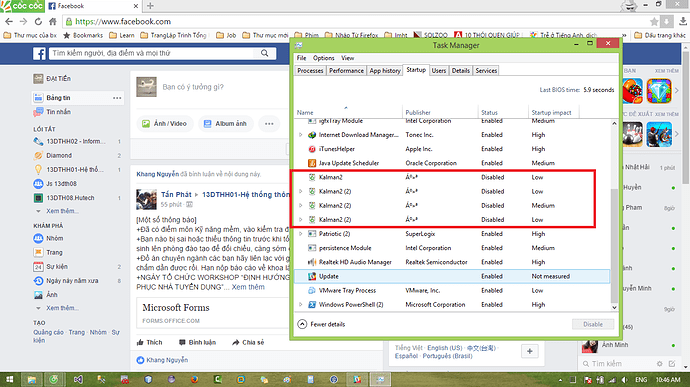690x387 pixels.
Task: Select the Update startup row
Action: 452,276
